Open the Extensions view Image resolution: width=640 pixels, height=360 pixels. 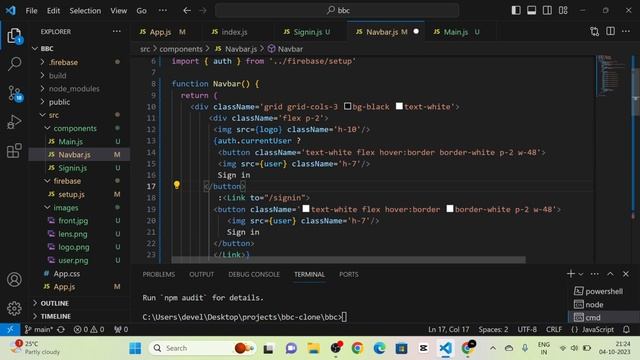pos(14,150)
